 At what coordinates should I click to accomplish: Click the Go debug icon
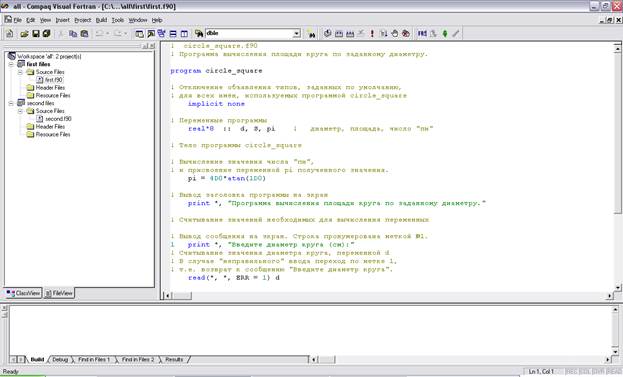(x=383, y=34)
